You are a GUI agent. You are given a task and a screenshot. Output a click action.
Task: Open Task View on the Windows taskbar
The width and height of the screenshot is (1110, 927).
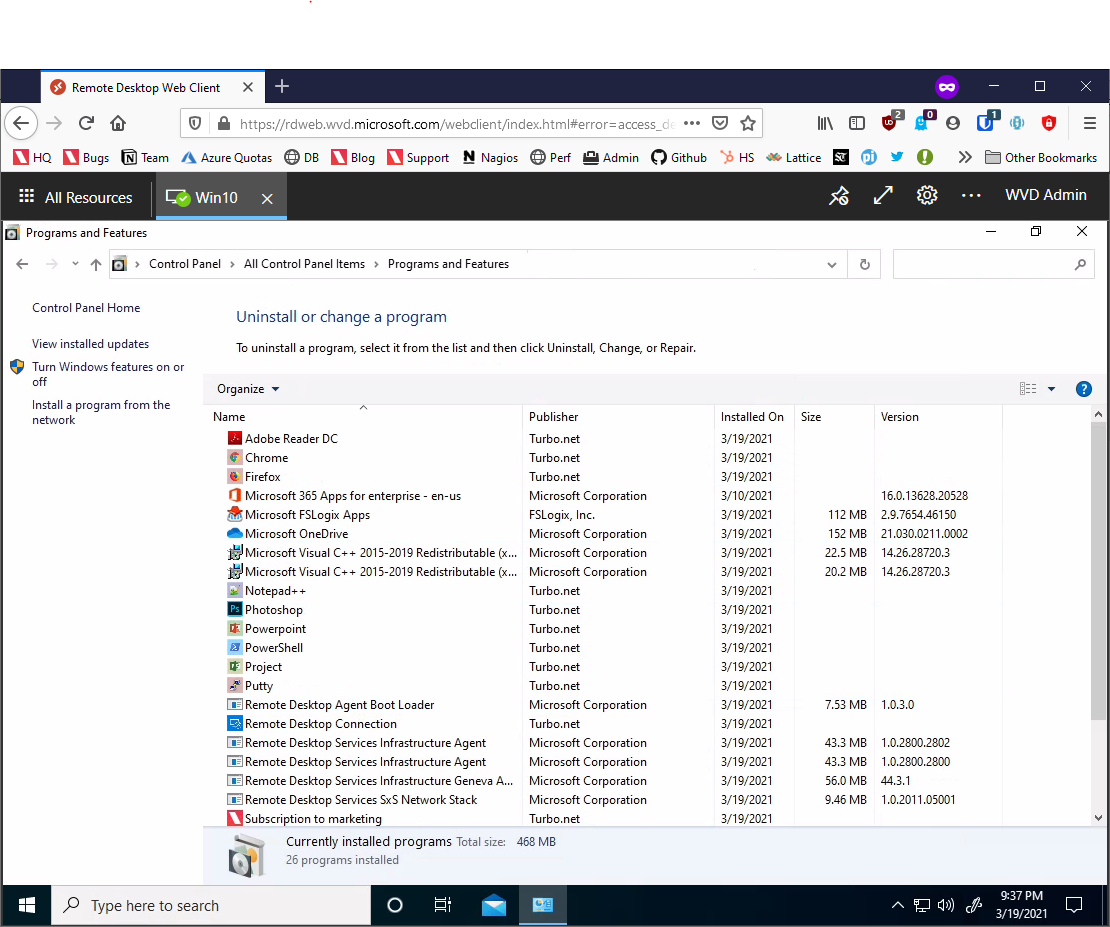point(443,905)
